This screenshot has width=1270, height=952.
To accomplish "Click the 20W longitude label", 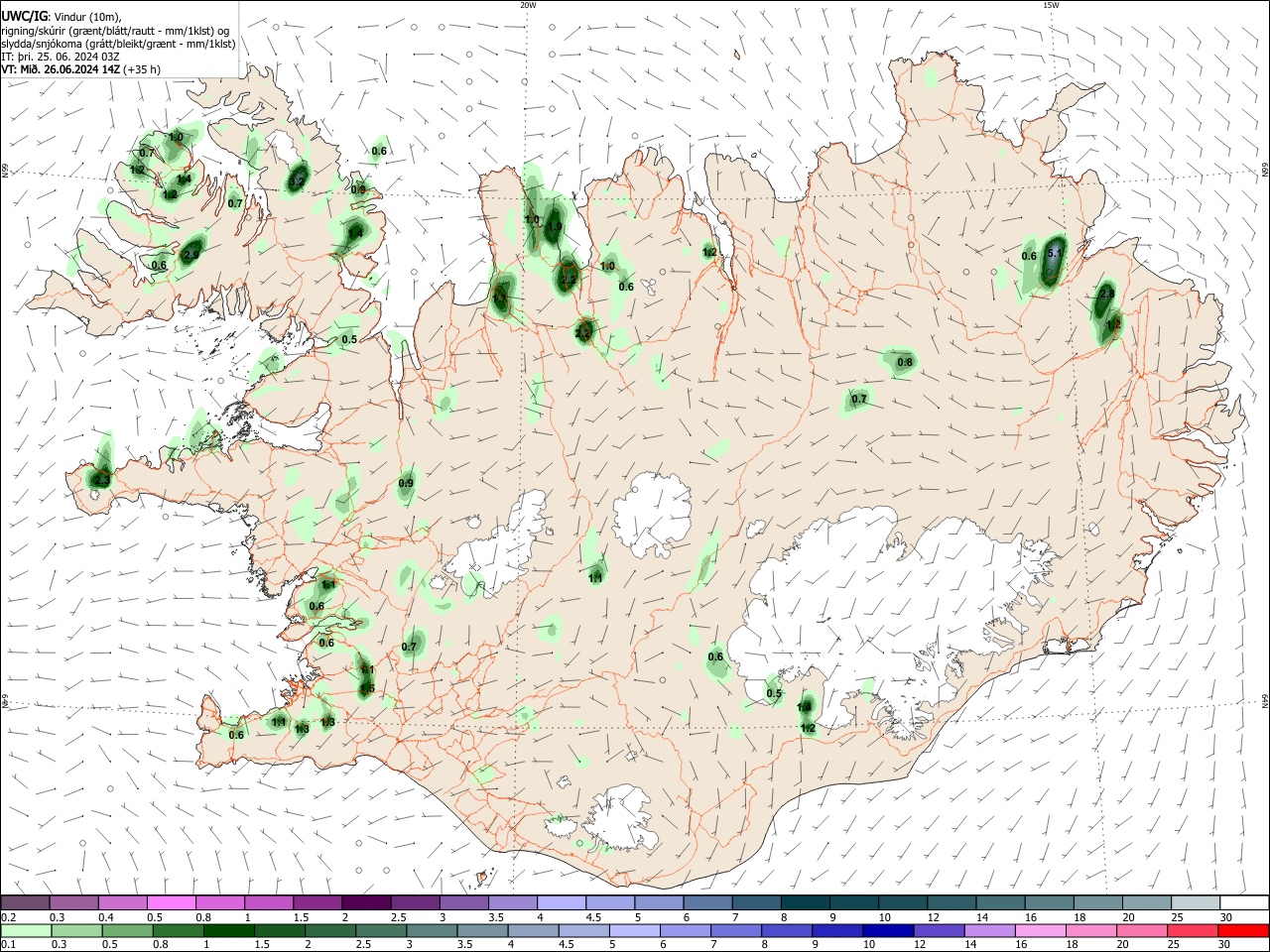I will pos(528,5).
